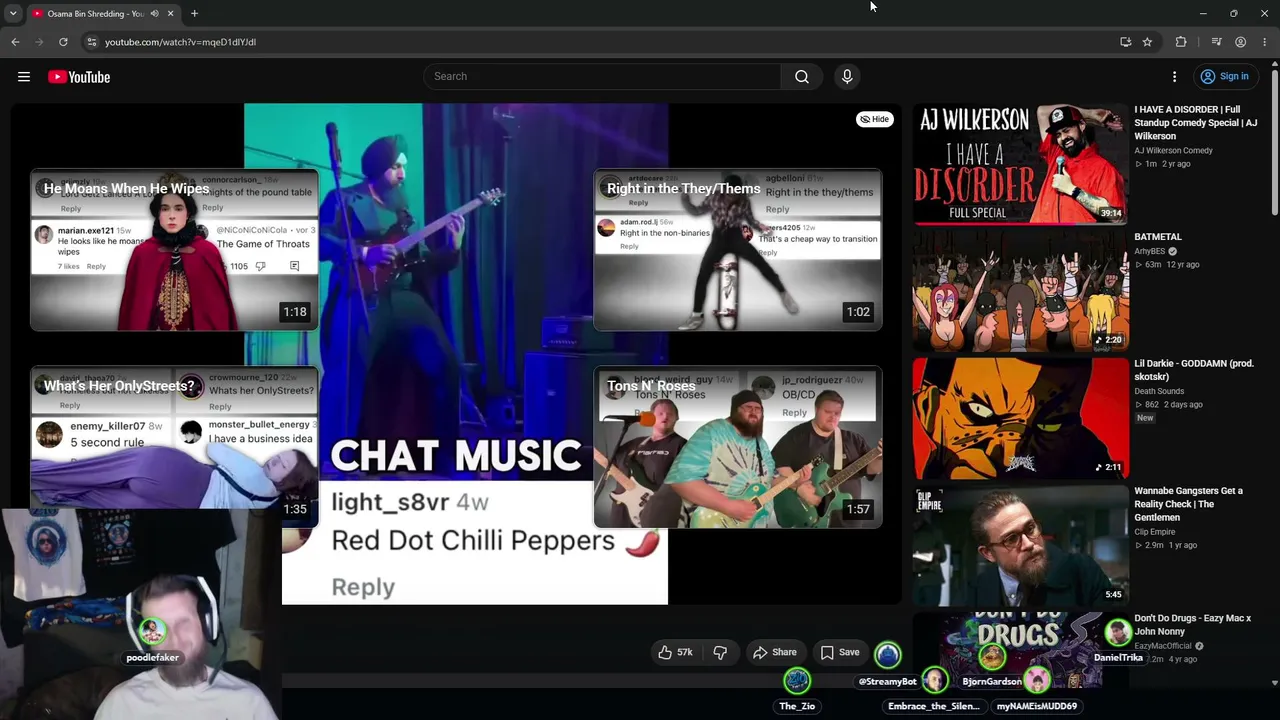Save the video to a playlist
Image resolution: width=1280 pixels, height=720 pixels.
pos(840,653)
